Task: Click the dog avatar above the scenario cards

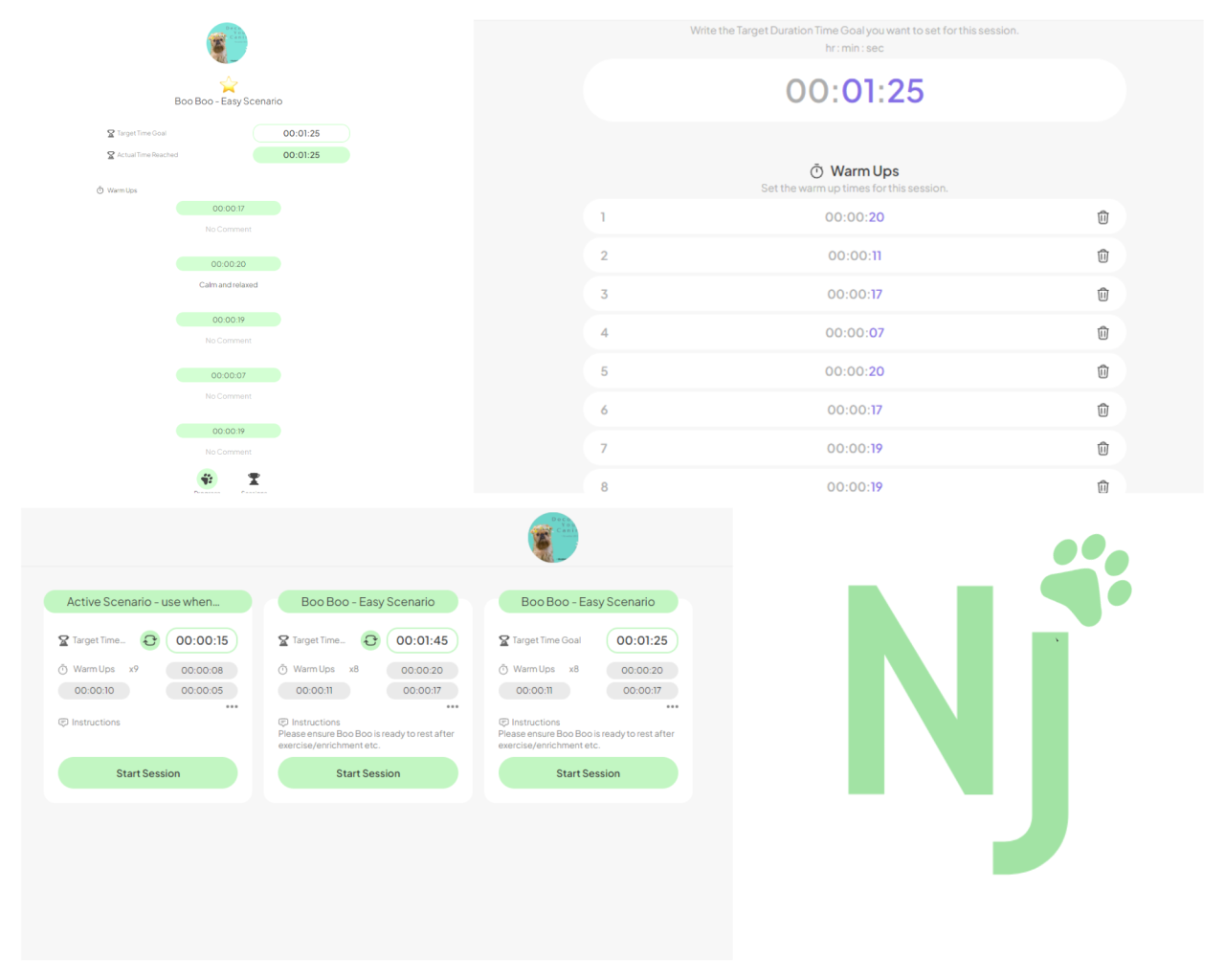Action: 553,538
